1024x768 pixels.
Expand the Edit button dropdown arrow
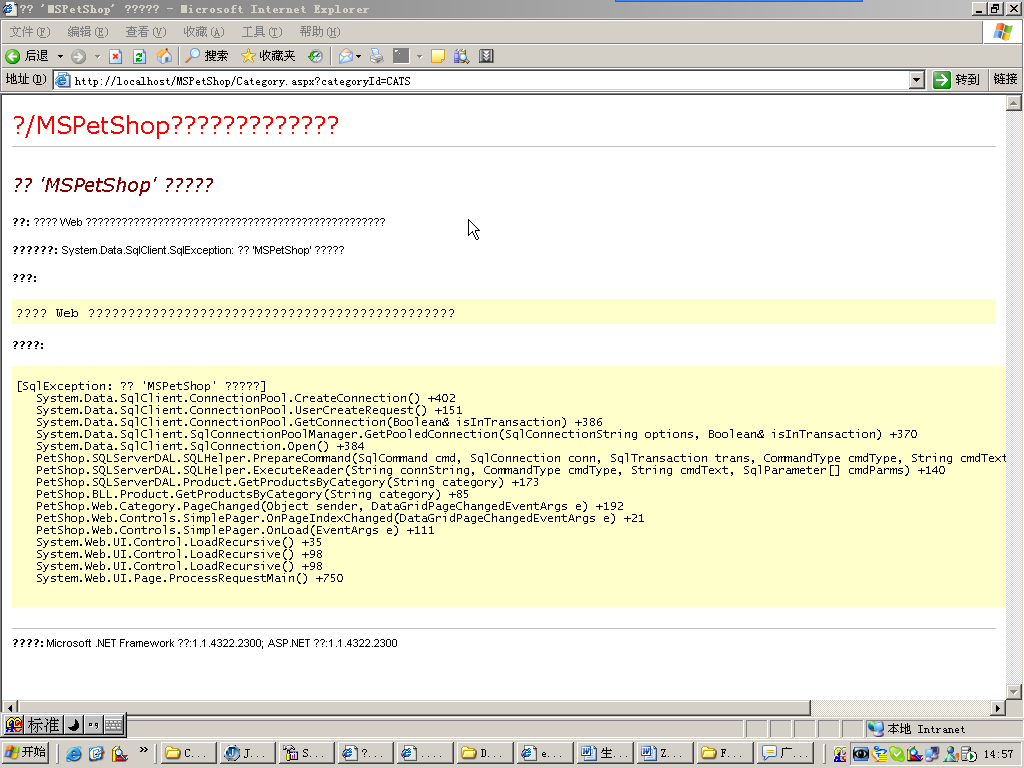point(420,56)
